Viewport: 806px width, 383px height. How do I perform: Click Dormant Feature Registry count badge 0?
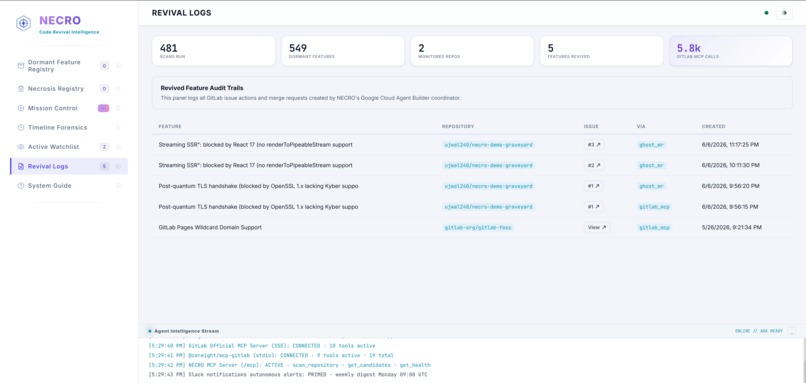104,66
